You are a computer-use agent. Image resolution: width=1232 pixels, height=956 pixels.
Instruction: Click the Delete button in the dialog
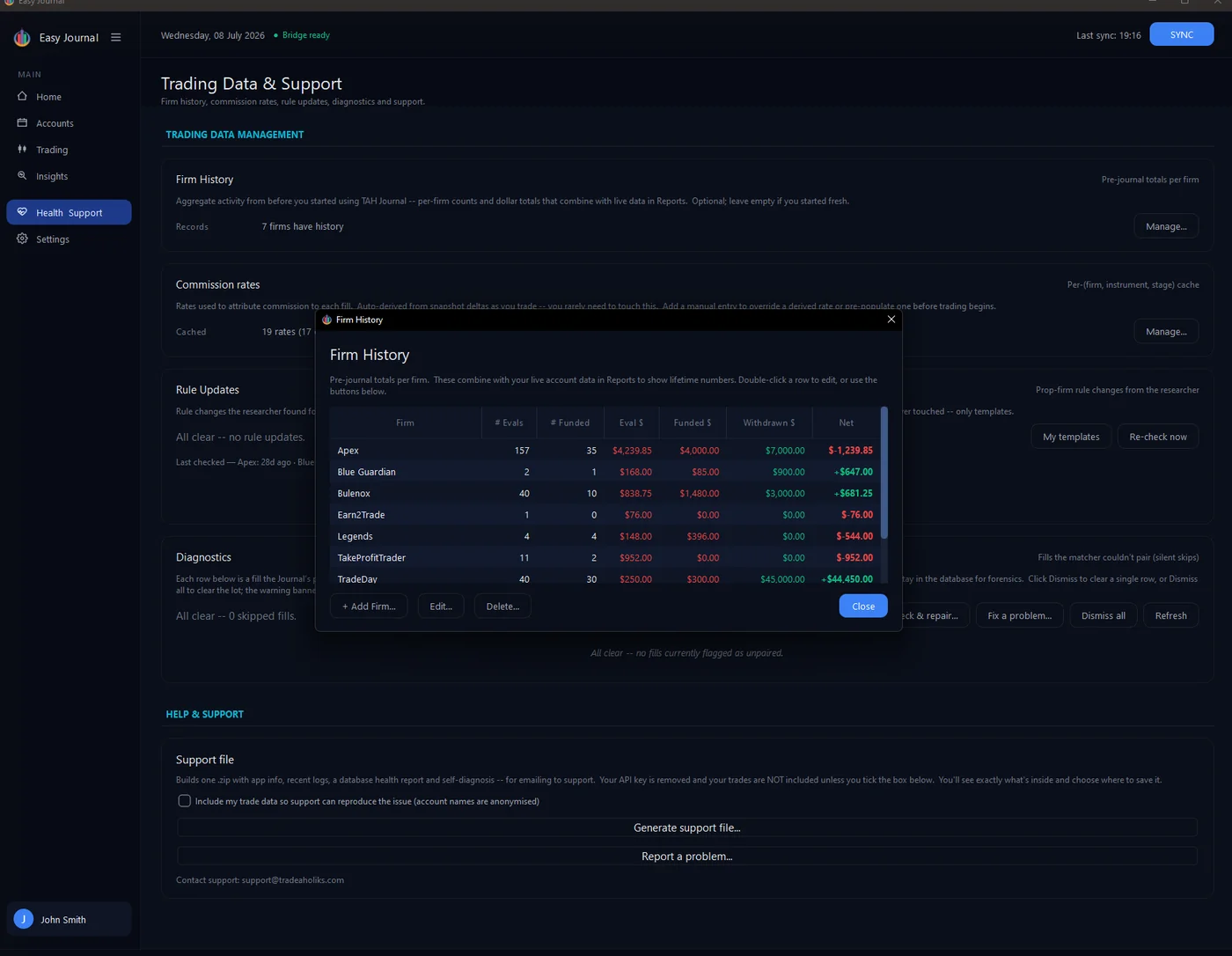click(502, 606)
